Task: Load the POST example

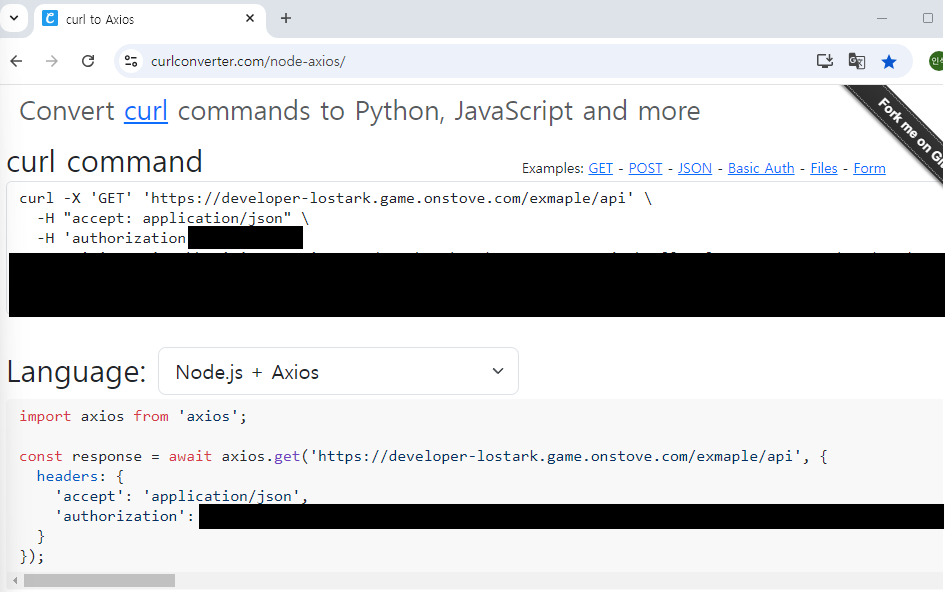Action: click(645, 168)
